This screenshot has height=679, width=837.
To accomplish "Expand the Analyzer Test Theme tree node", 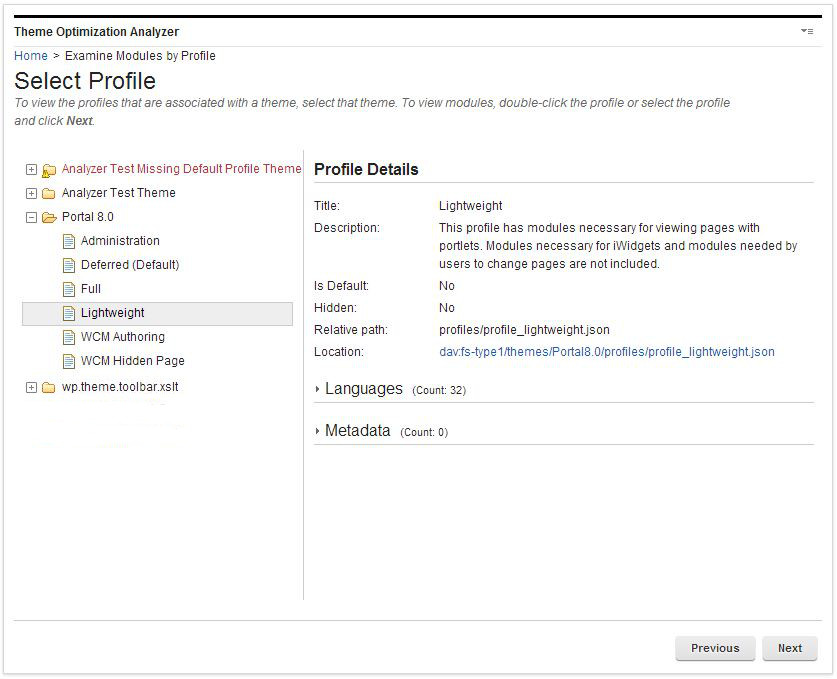I will (x=31, y=194).
